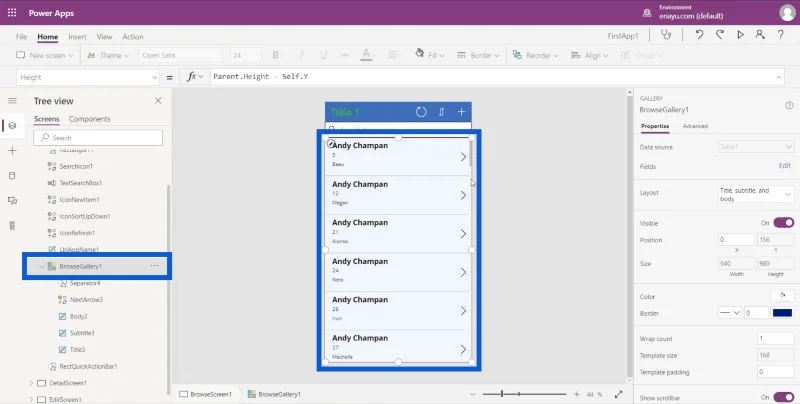Click the formula bar text
Image resolution: width=800 pixels, height=404 pixels.
(x=261, y=77)
